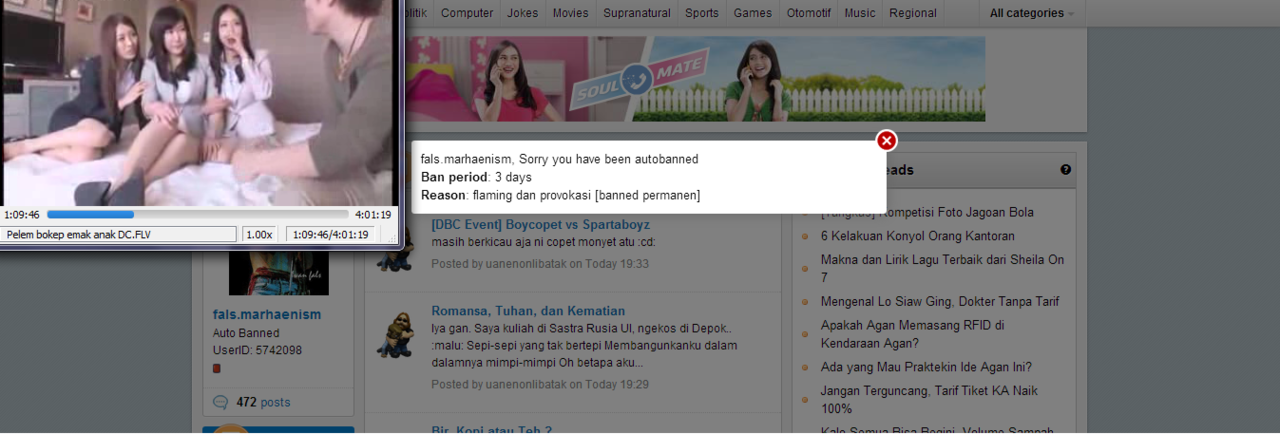Open thread Romansa, Tuhan, dan Kematian

click(528, 311)
